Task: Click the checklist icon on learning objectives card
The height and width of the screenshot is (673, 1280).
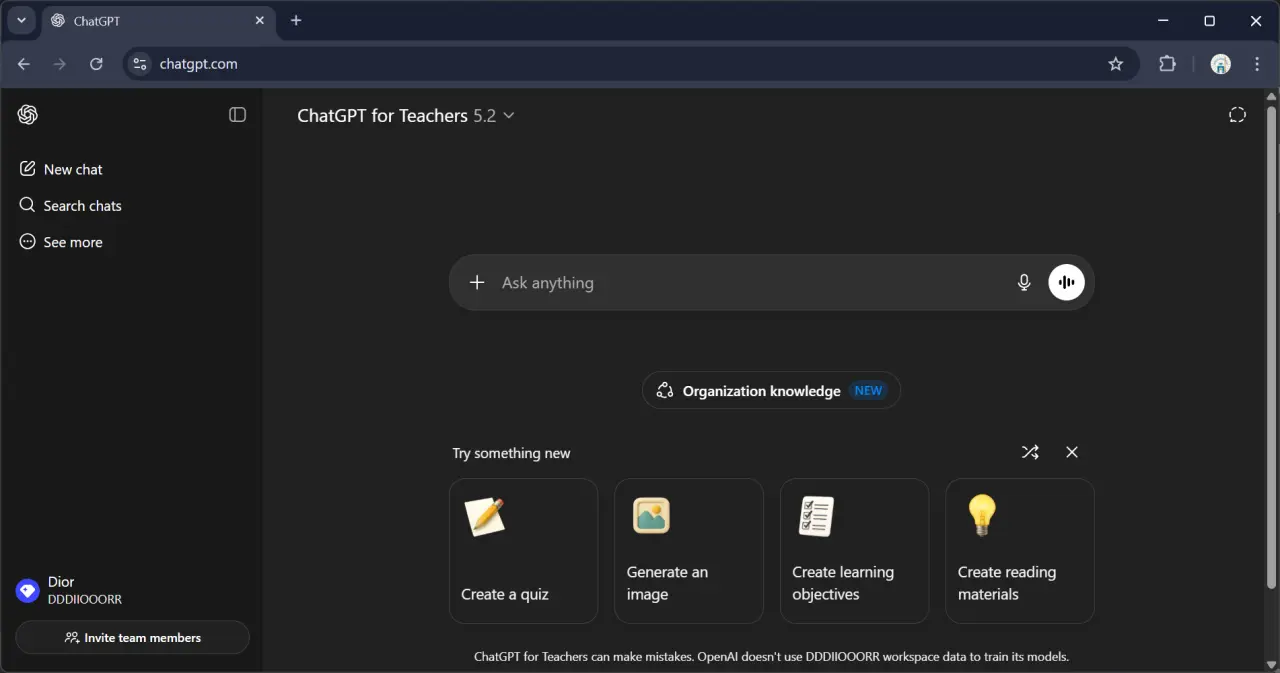Action: point(816,516)
